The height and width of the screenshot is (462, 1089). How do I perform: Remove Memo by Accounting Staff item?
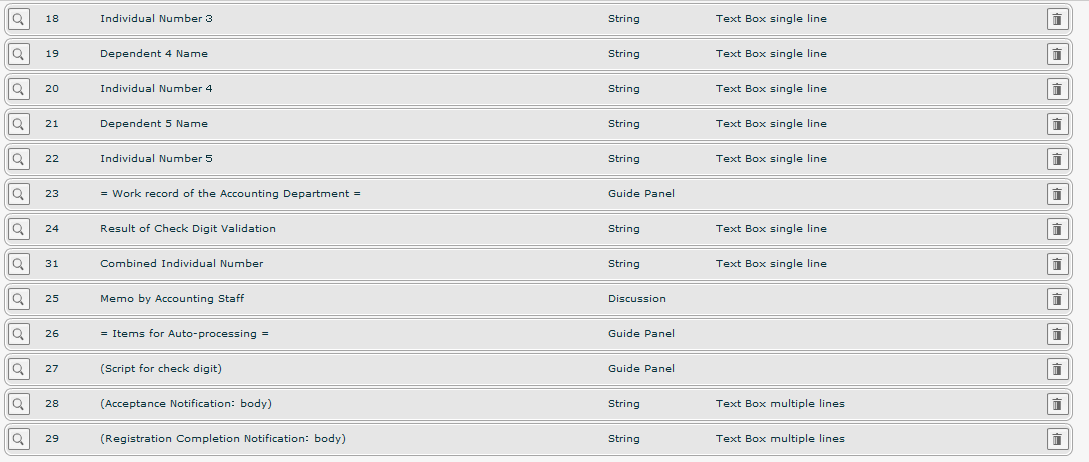[x=1057, y=299]
